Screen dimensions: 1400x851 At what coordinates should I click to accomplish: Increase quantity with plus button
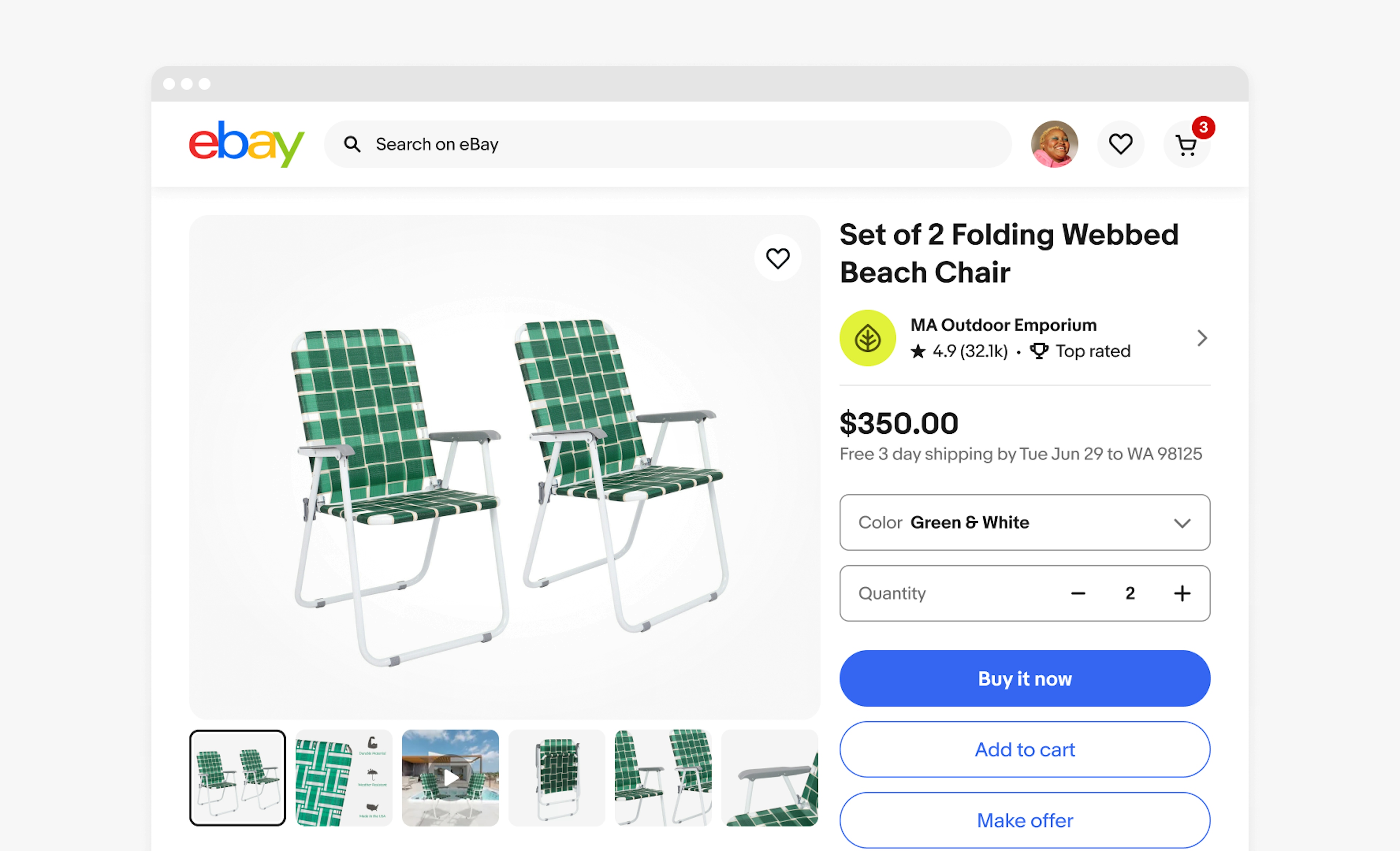(x=1182, y=593)
